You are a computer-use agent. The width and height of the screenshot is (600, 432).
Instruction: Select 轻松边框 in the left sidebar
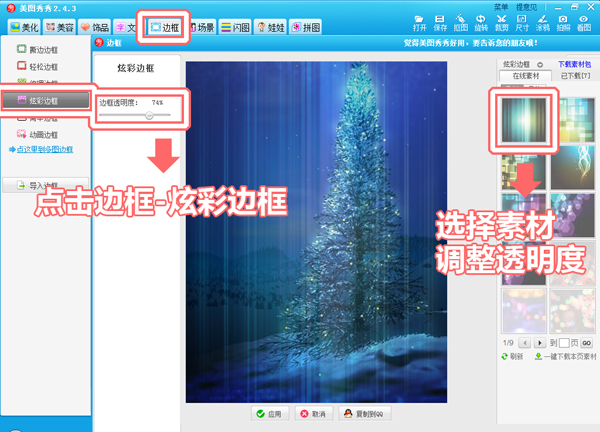[x=38, y=67]
